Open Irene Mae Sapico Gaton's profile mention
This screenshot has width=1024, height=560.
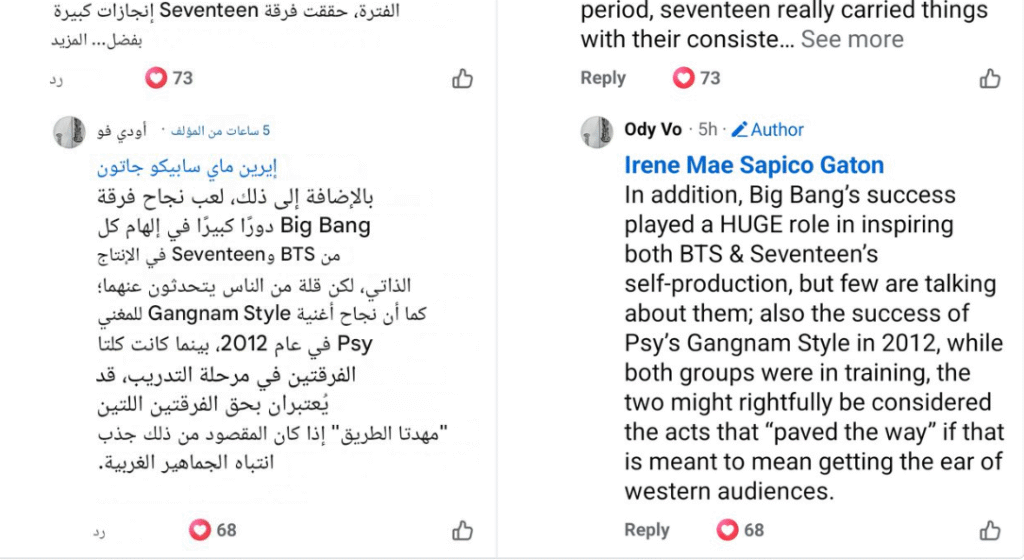[754, 165]
